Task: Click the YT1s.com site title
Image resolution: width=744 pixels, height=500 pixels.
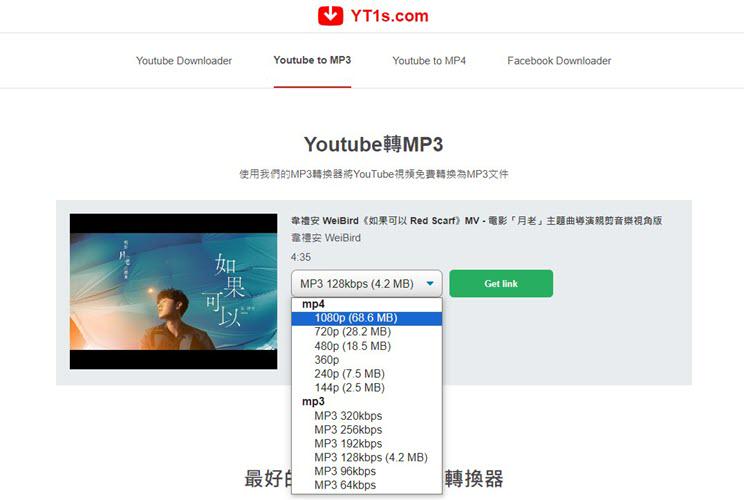Action: [389, 16]
